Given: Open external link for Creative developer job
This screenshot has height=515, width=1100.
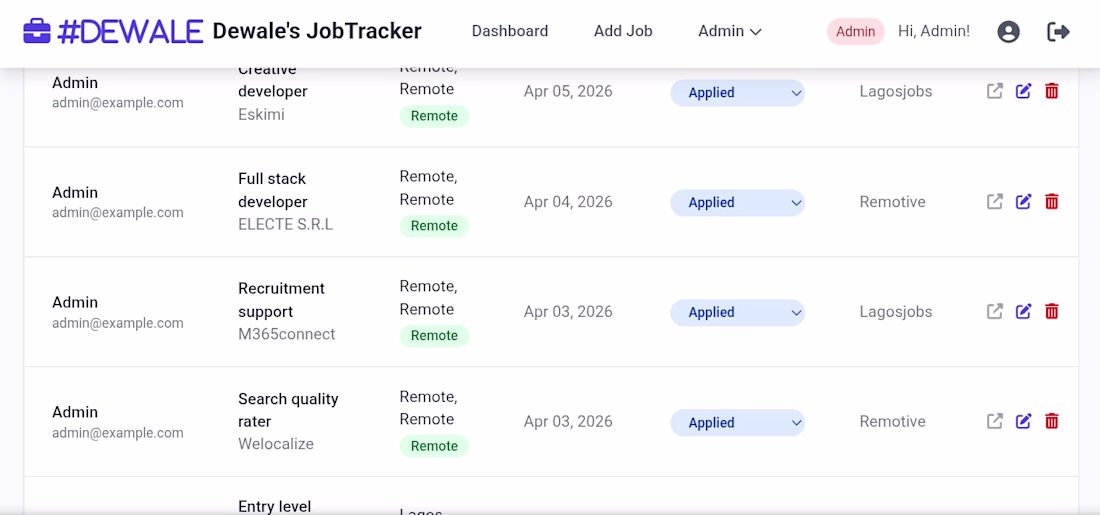Looking at the screenshot, I should (995, 91).
